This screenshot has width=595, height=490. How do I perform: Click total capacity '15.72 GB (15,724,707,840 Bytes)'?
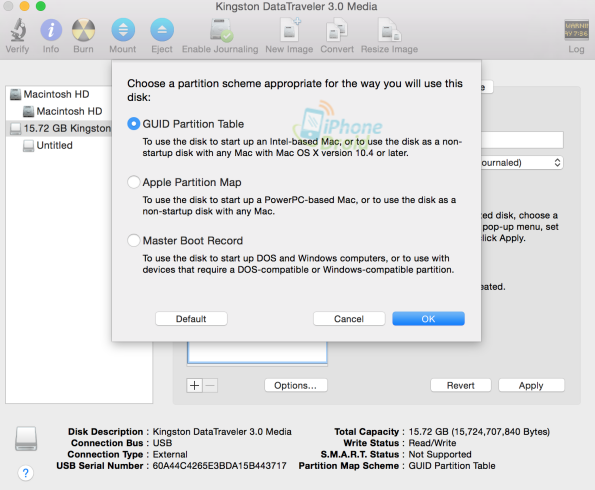click(x=479, y=432)
